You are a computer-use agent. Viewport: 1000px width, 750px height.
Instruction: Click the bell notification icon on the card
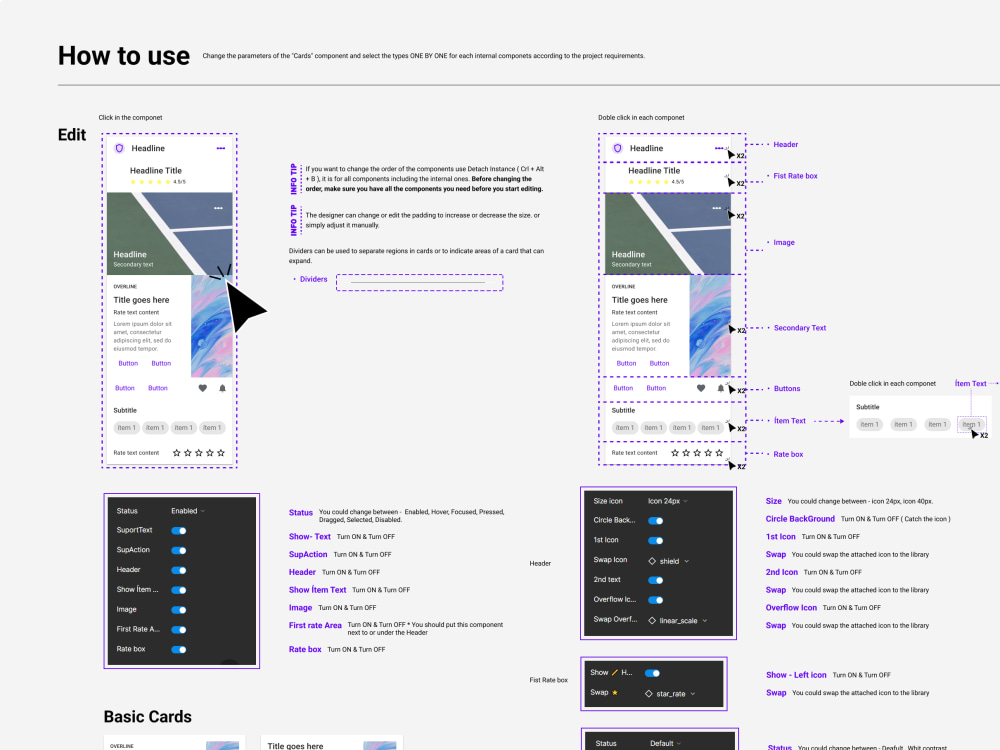click(x=221, y=388)
